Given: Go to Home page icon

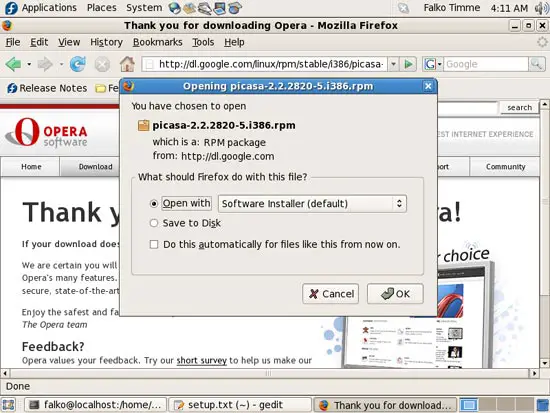Looking at the screenshot, I should click(127, 64).
